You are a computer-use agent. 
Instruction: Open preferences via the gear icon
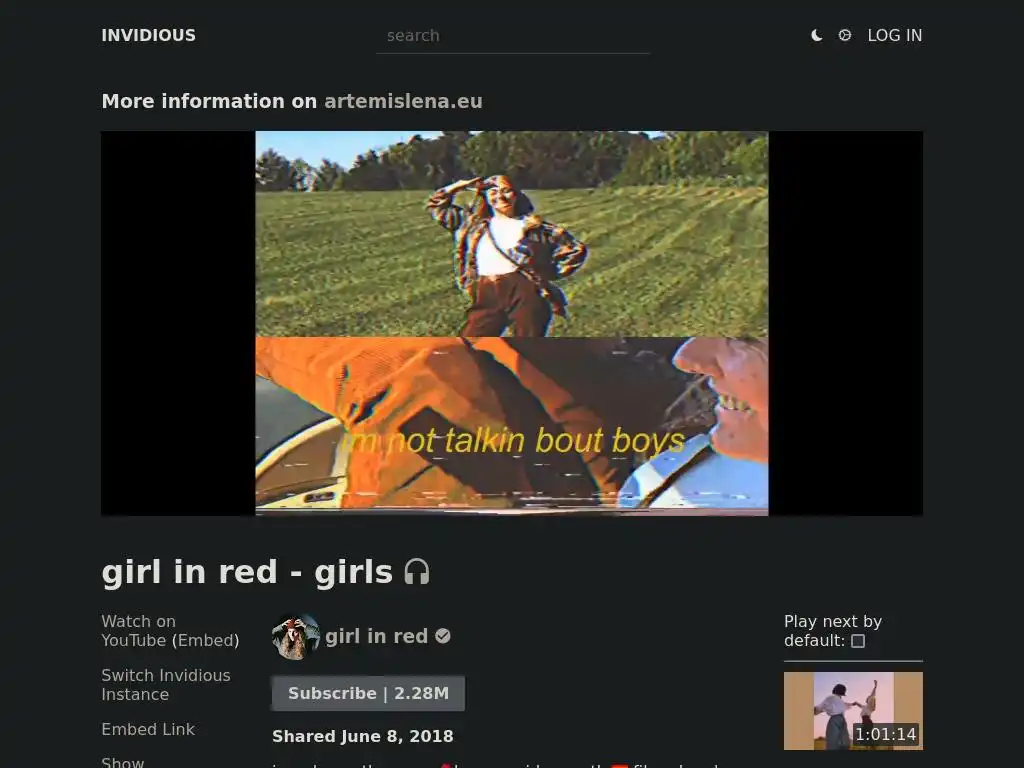click(x=844, y=35)
